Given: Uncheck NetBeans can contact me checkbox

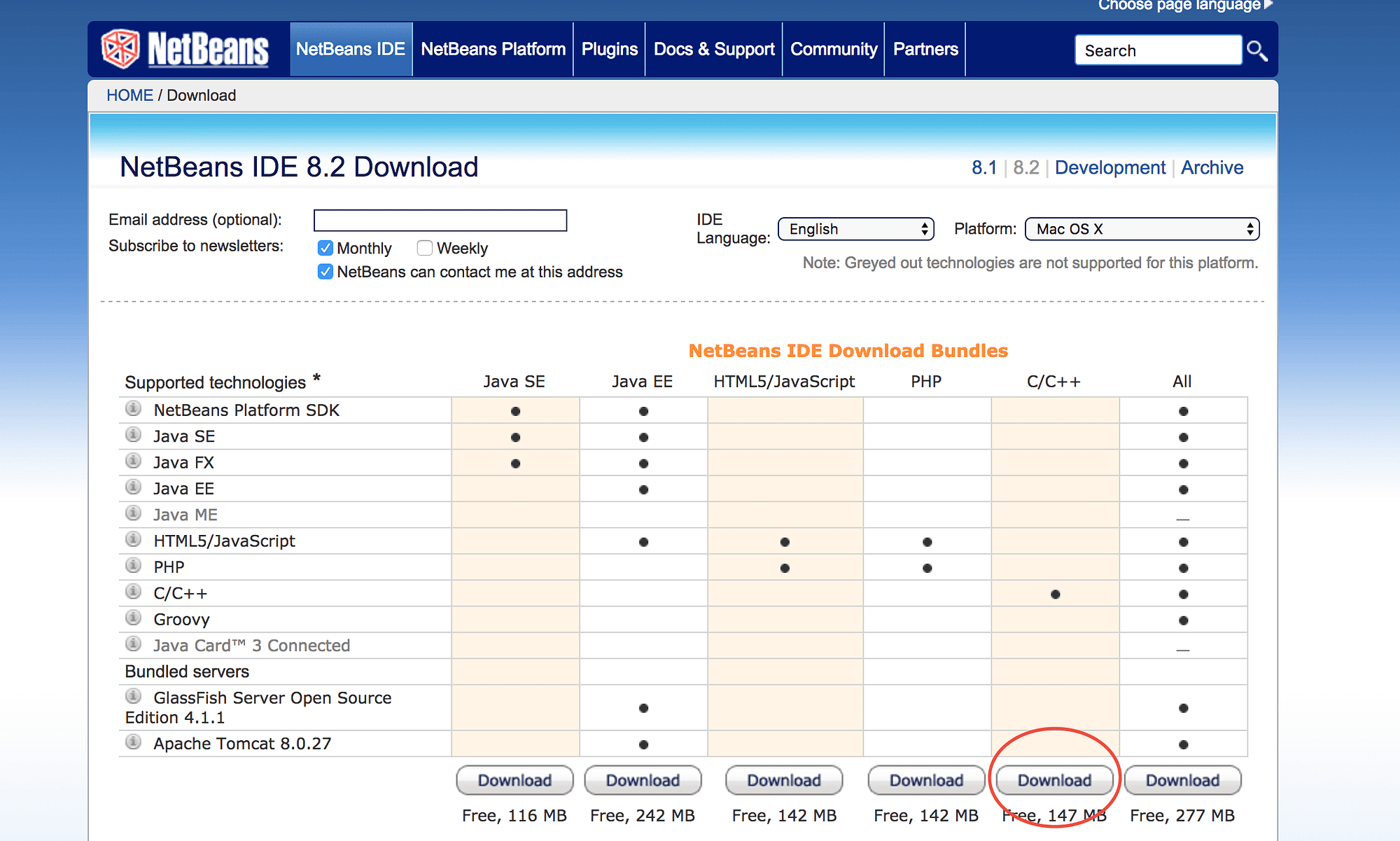Looking at the screenshot, I should (x=325, y=272).
